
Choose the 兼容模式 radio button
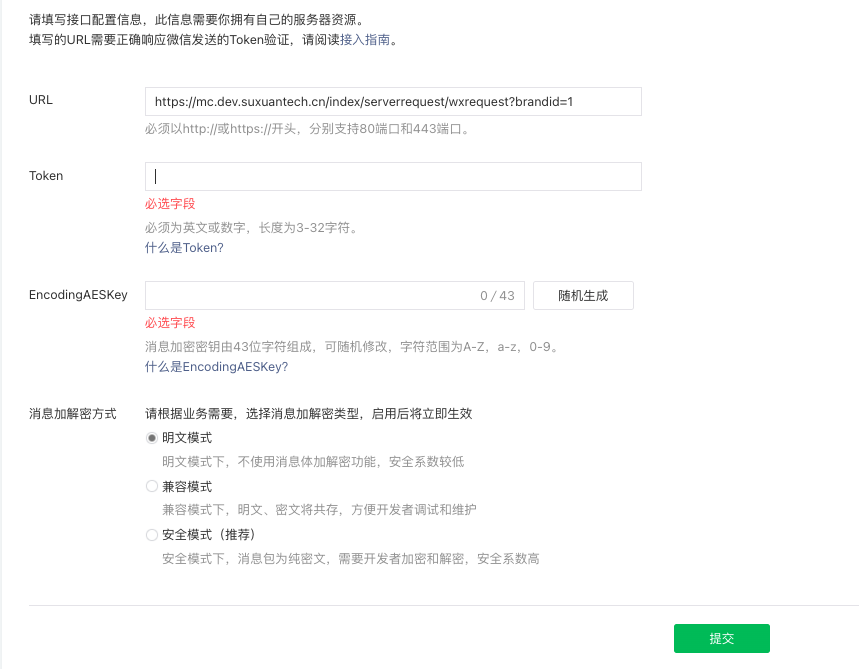point(152,486)
